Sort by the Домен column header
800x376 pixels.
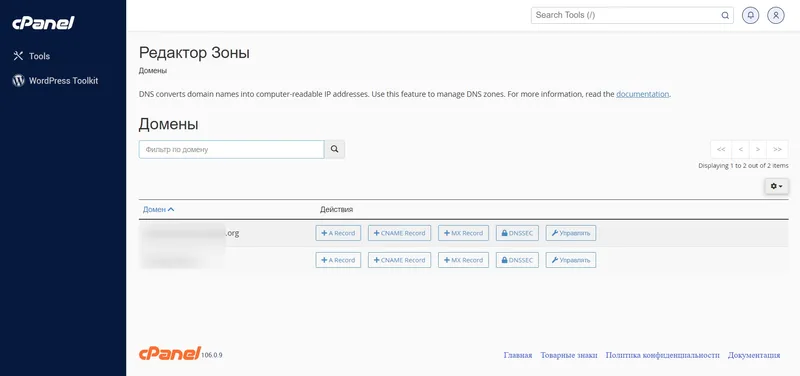coord(158,209)
